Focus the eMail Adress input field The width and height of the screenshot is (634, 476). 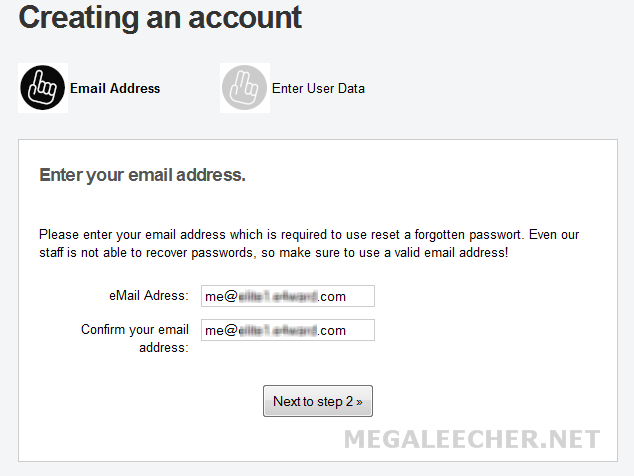(288, 296)
